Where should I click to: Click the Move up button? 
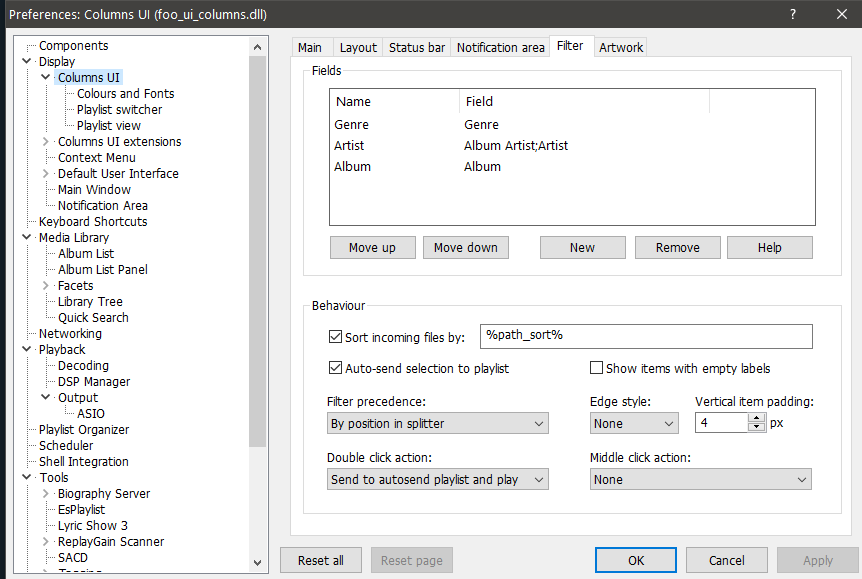coord(372,248)
